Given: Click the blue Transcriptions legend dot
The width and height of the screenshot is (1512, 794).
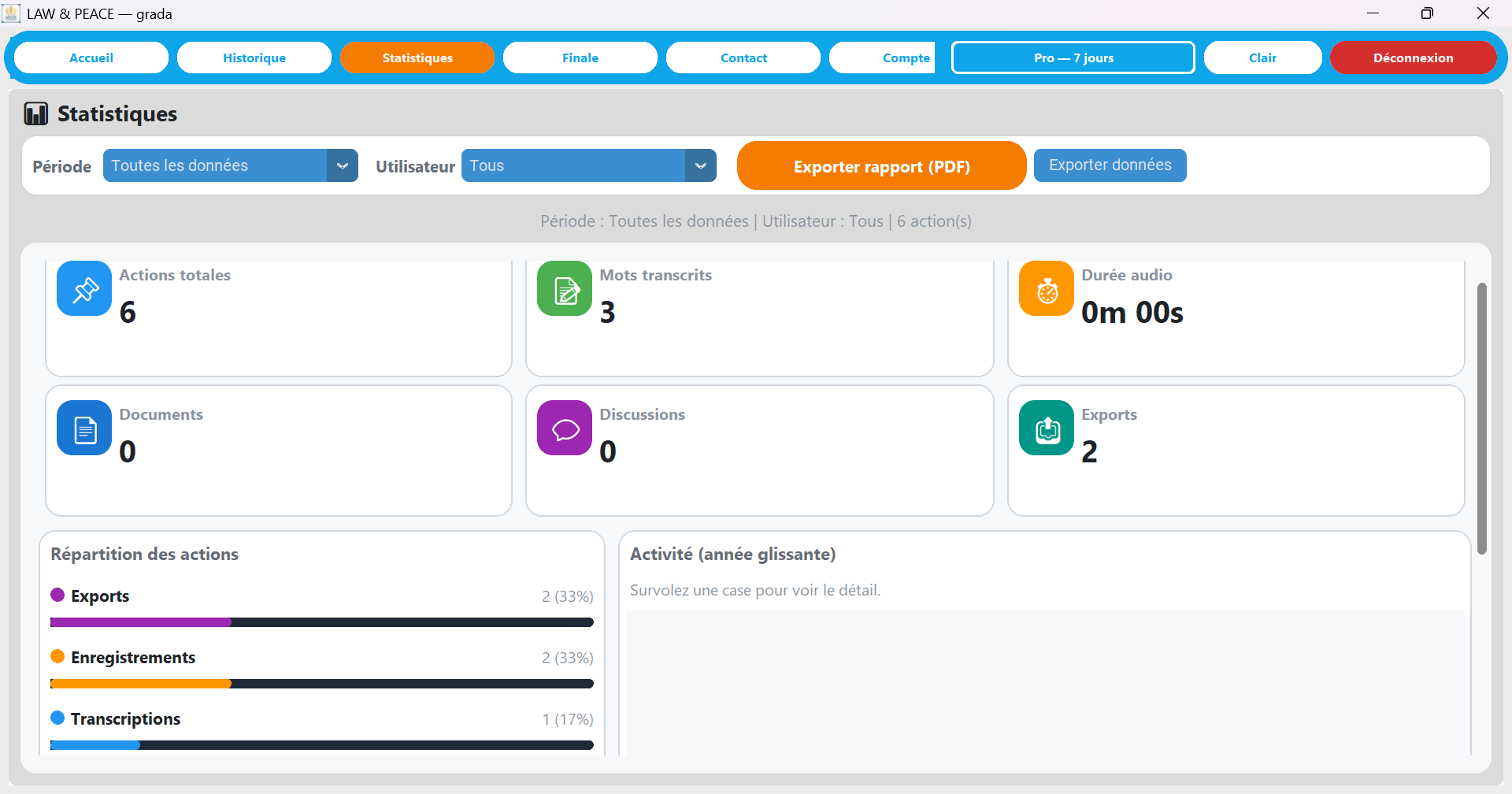Looking at the screenshot, I should [x=57, y=718].
